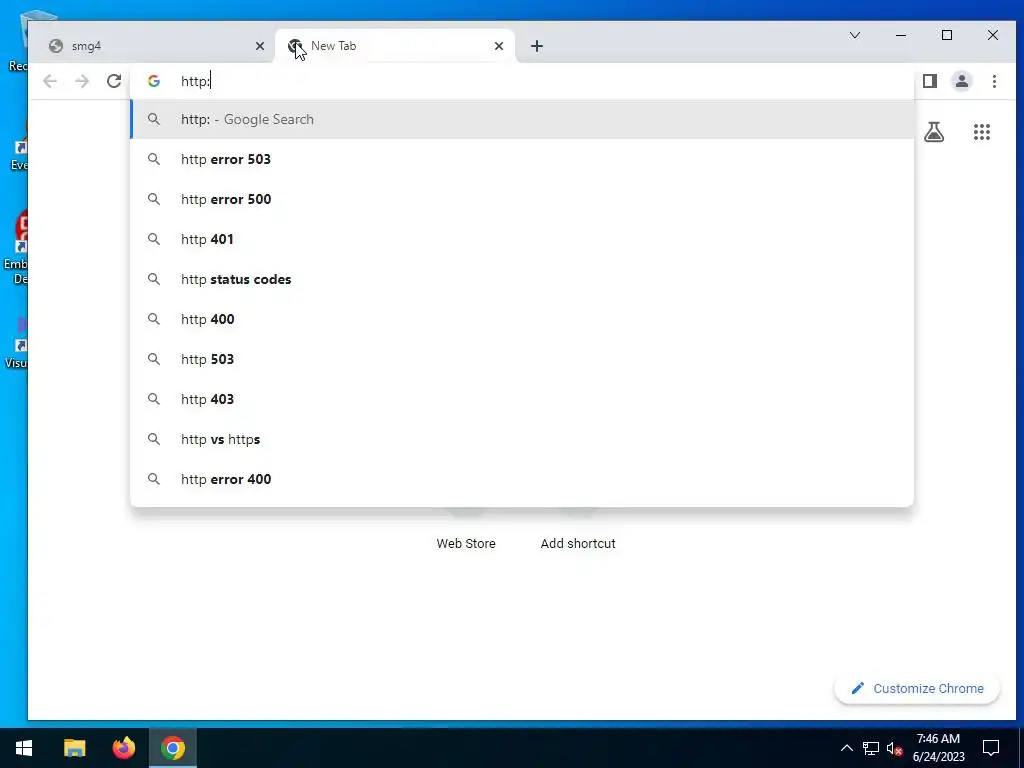Open the network status tray icon

pyautogui.click(x=871, y=748)
